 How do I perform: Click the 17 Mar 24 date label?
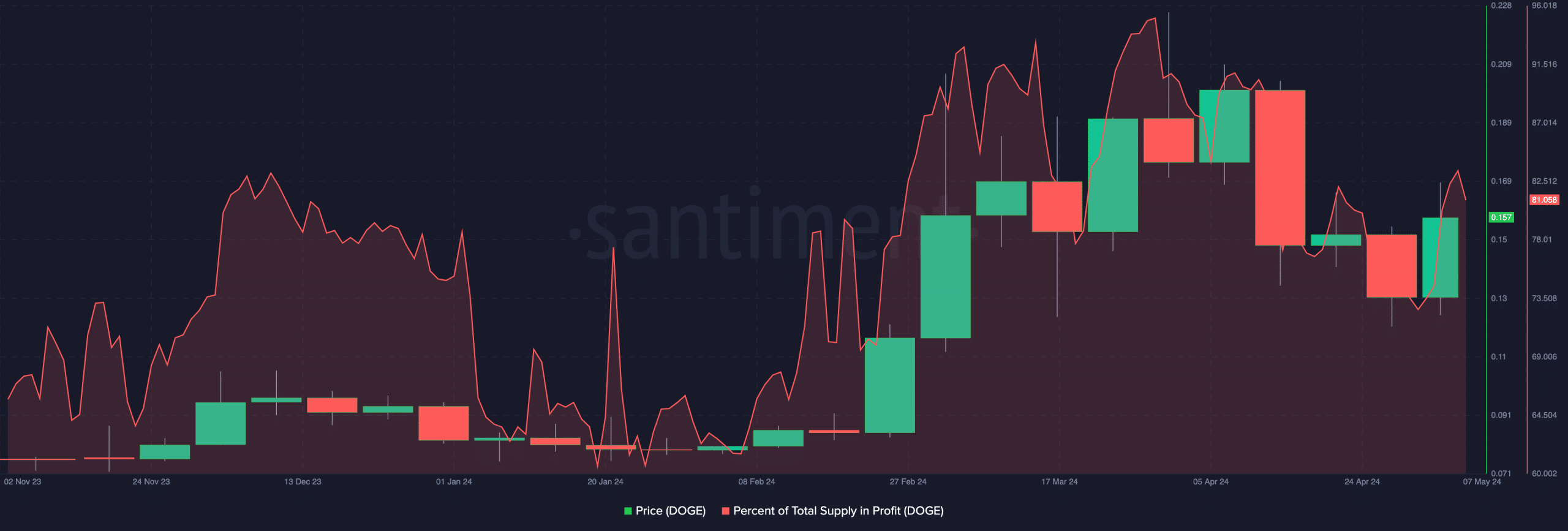[1060, 481]
